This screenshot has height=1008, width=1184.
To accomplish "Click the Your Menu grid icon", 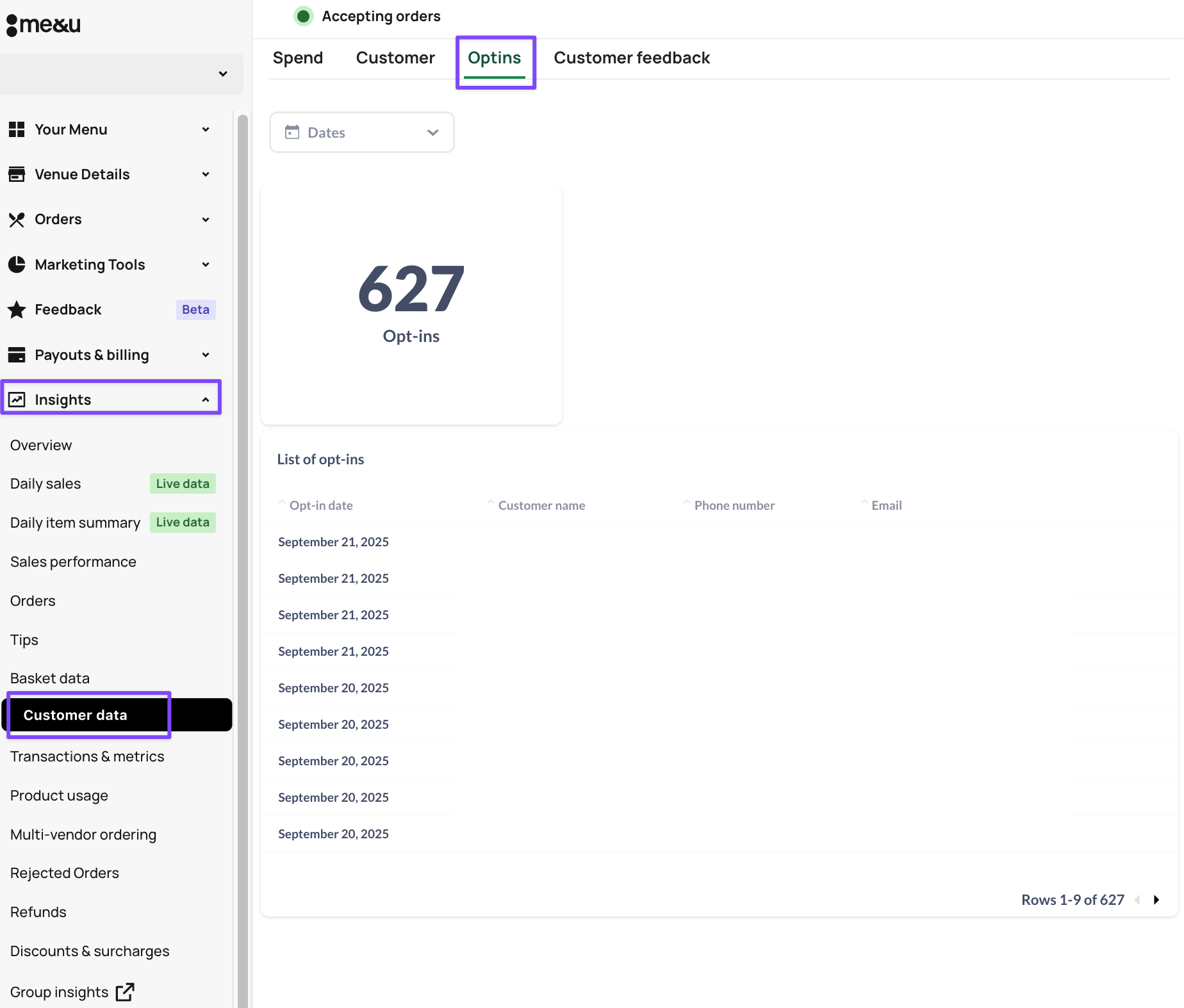I will point(17,129).
